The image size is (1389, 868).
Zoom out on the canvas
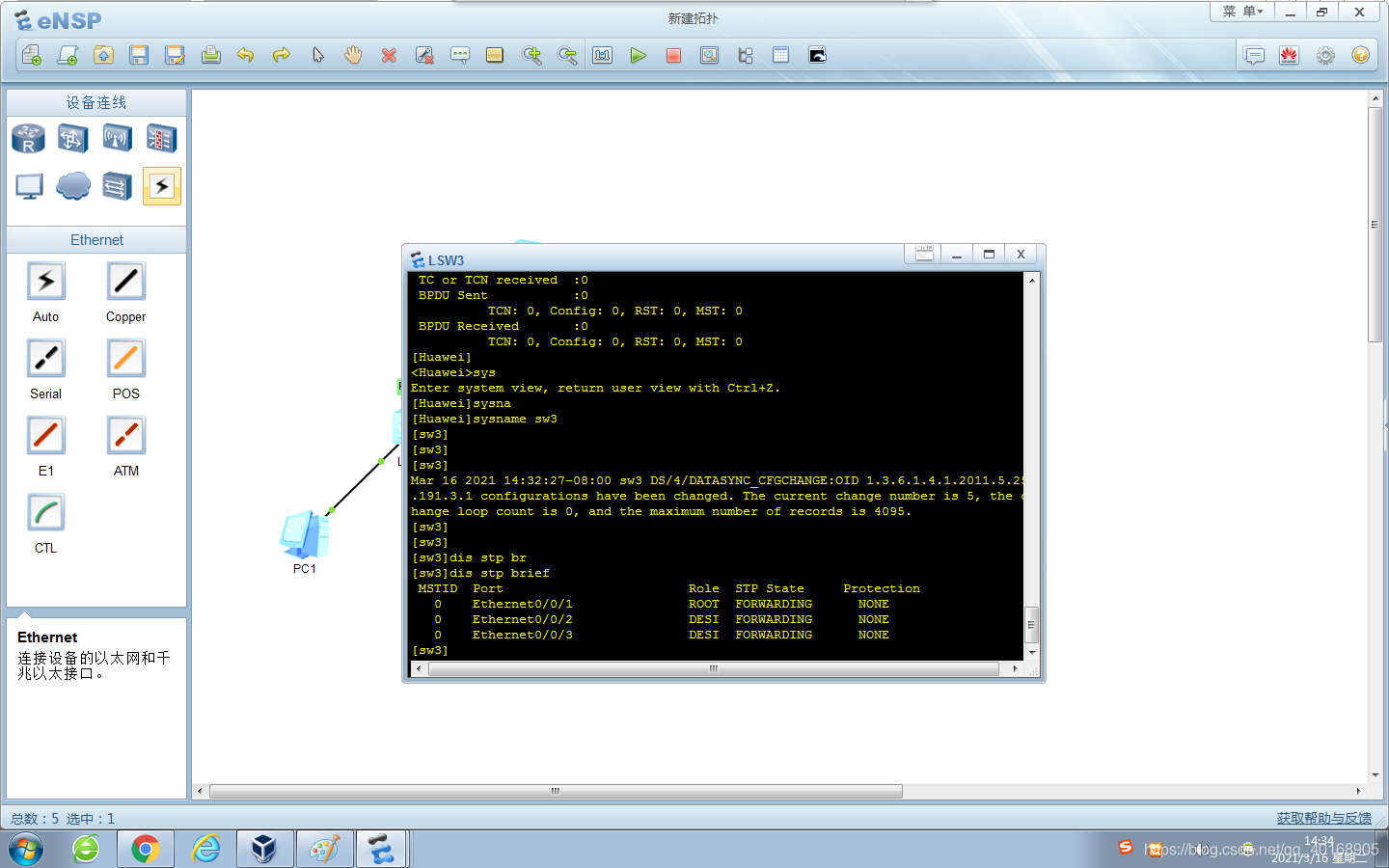click(x=567, y=55)
